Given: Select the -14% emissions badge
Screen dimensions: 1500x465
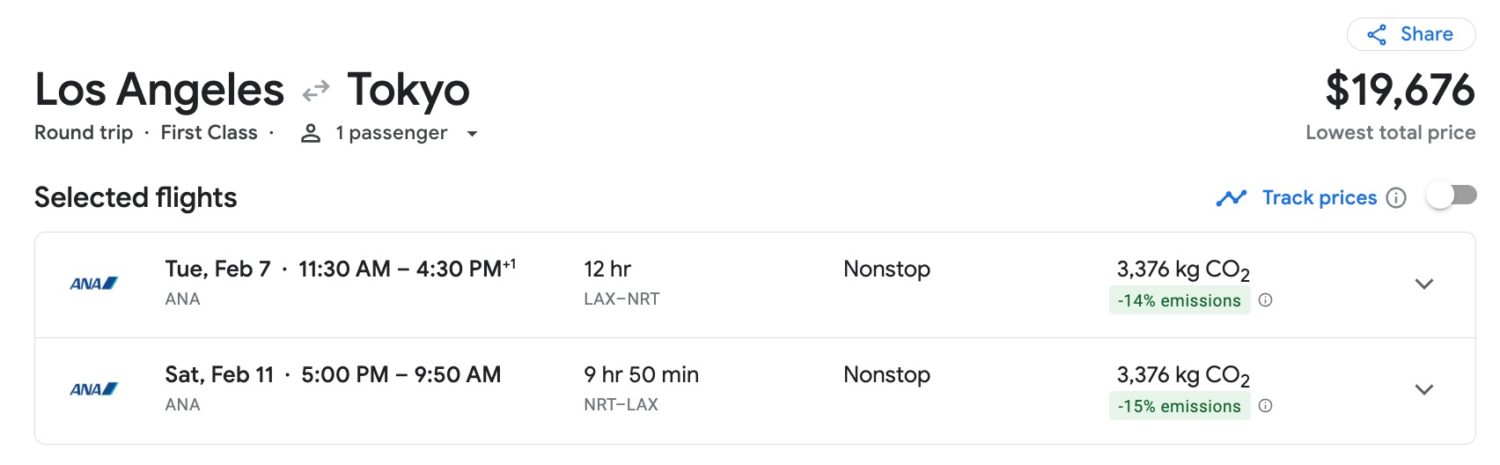Looking at the screenshot, I should click(1179, 300).
